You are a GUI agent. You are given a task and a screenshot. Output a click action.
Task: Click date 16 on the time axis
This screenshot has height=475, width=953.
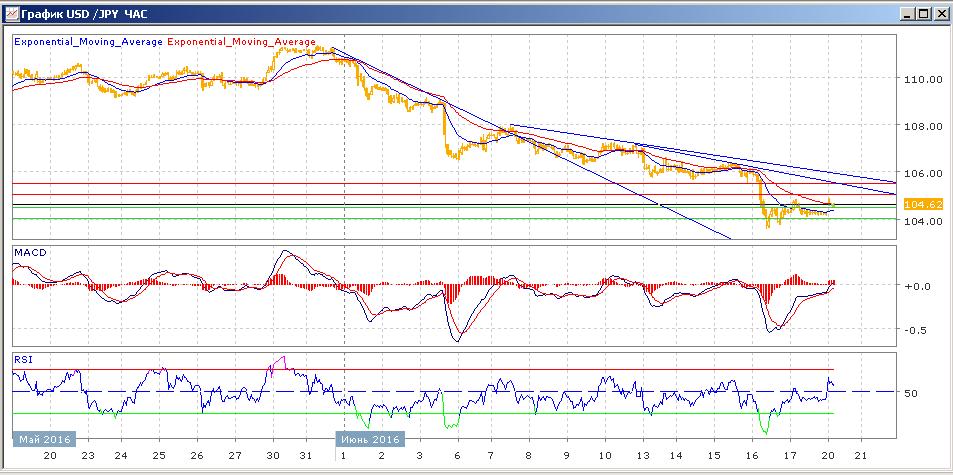pos(752,455)
